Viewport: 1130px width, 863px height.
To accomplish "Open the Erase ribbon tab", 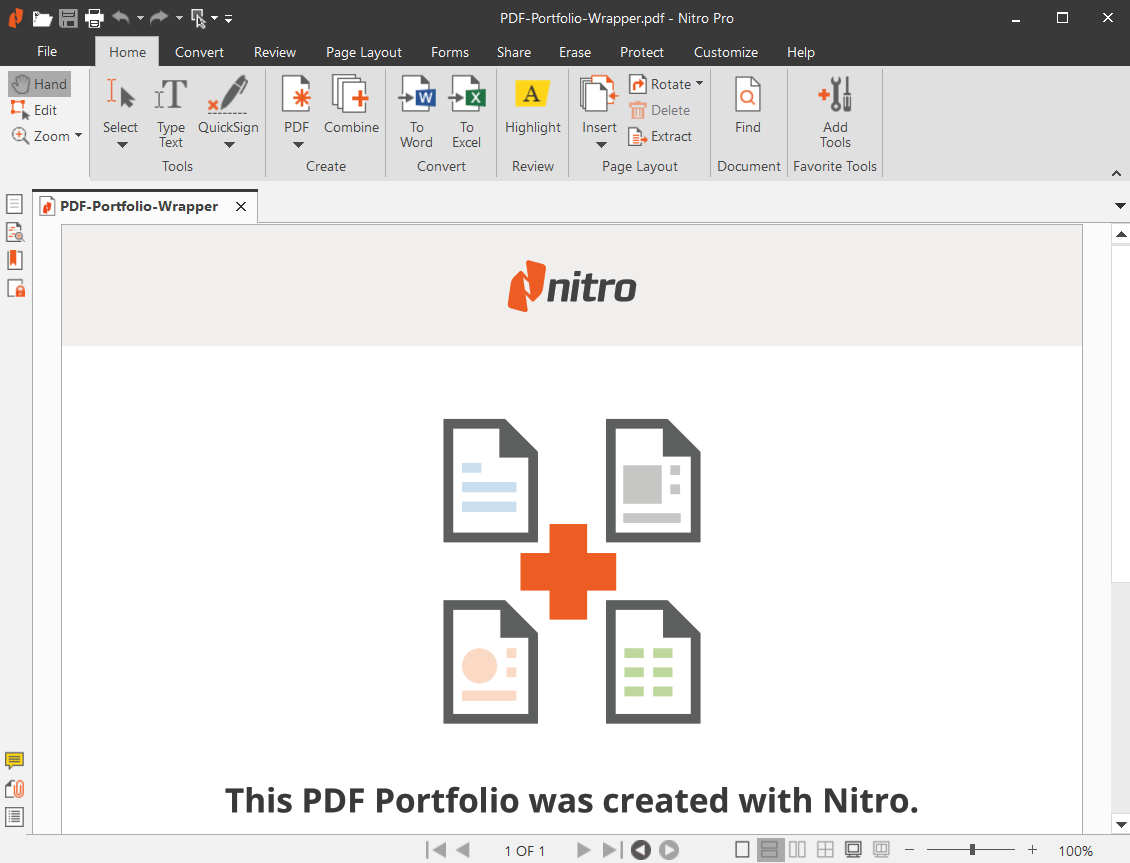I will [x=574, y=52].
